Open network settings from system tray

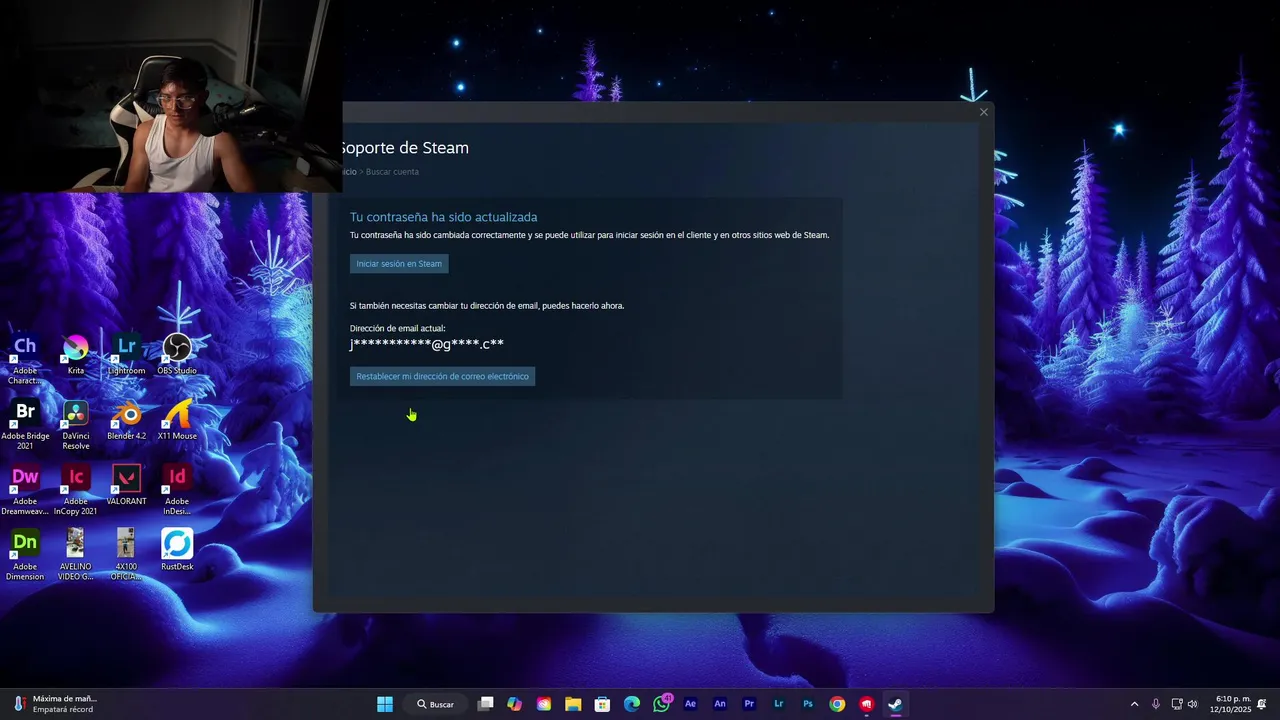tap(1177, 704)
